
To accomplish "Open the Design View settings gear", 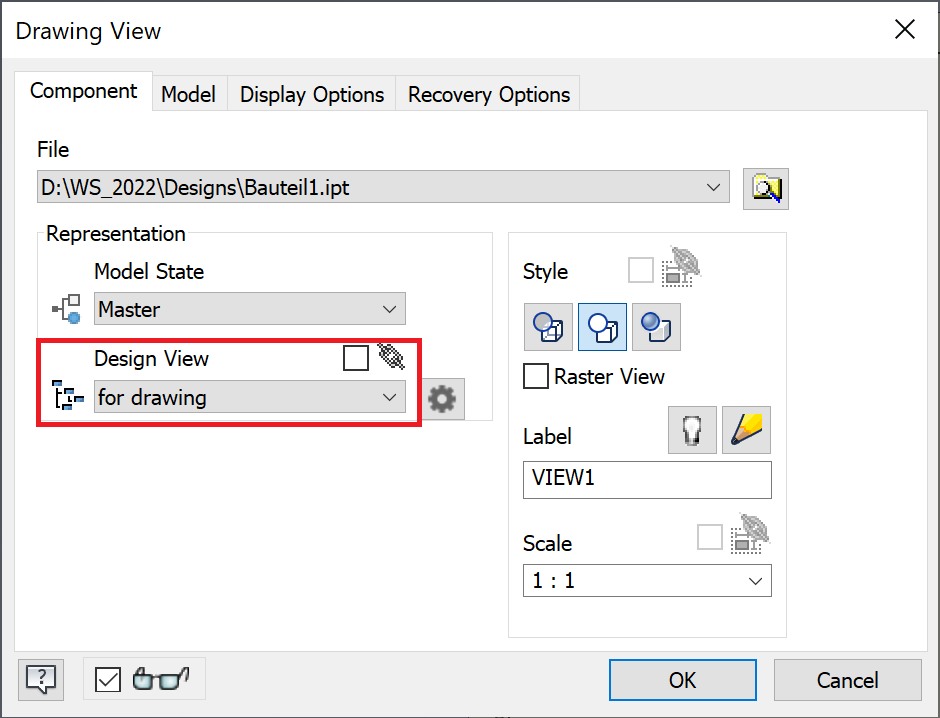I will [x=442, y=397].
